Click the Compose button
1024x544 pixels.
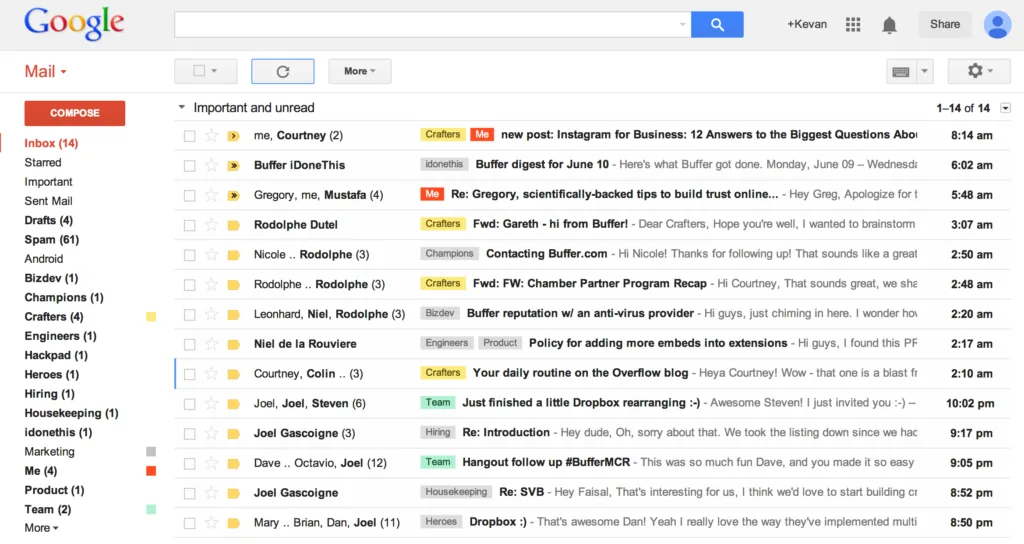point(74,113)
